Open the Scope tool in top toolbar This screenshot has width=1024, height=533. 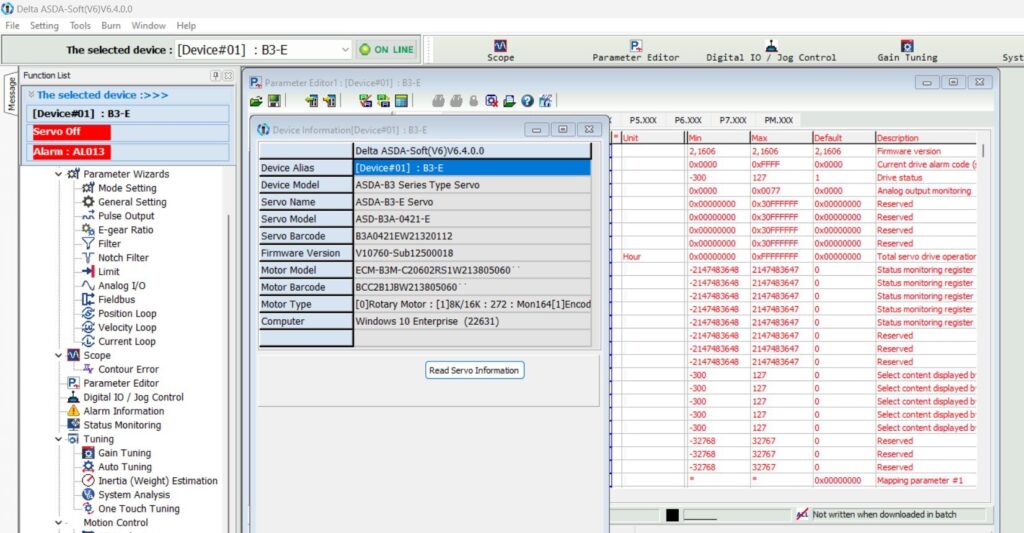tap(500, 50)
